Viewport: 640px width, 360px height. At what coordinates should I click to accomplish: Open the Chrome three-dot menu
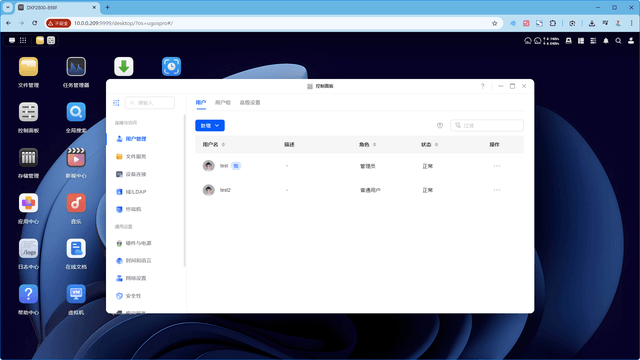pos(631,23)
